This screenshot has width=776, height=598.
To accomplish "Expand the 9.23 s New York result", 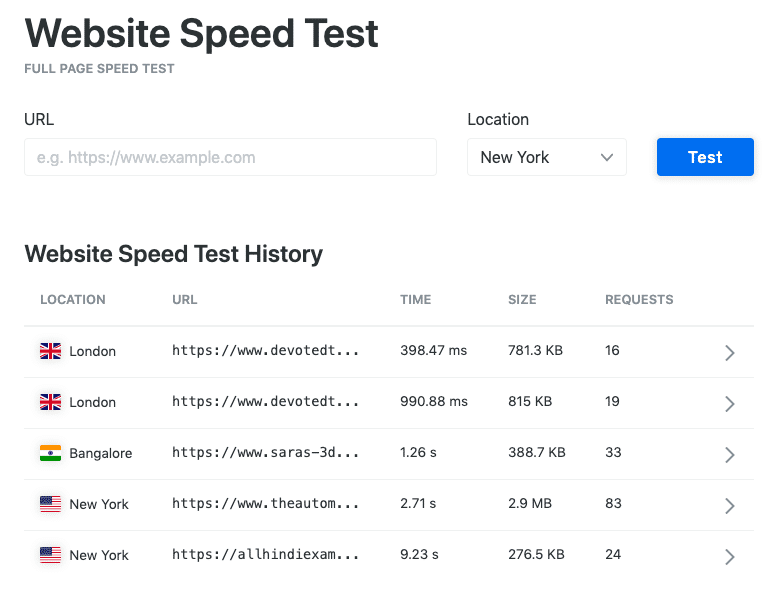I will (x=729, y=556).
